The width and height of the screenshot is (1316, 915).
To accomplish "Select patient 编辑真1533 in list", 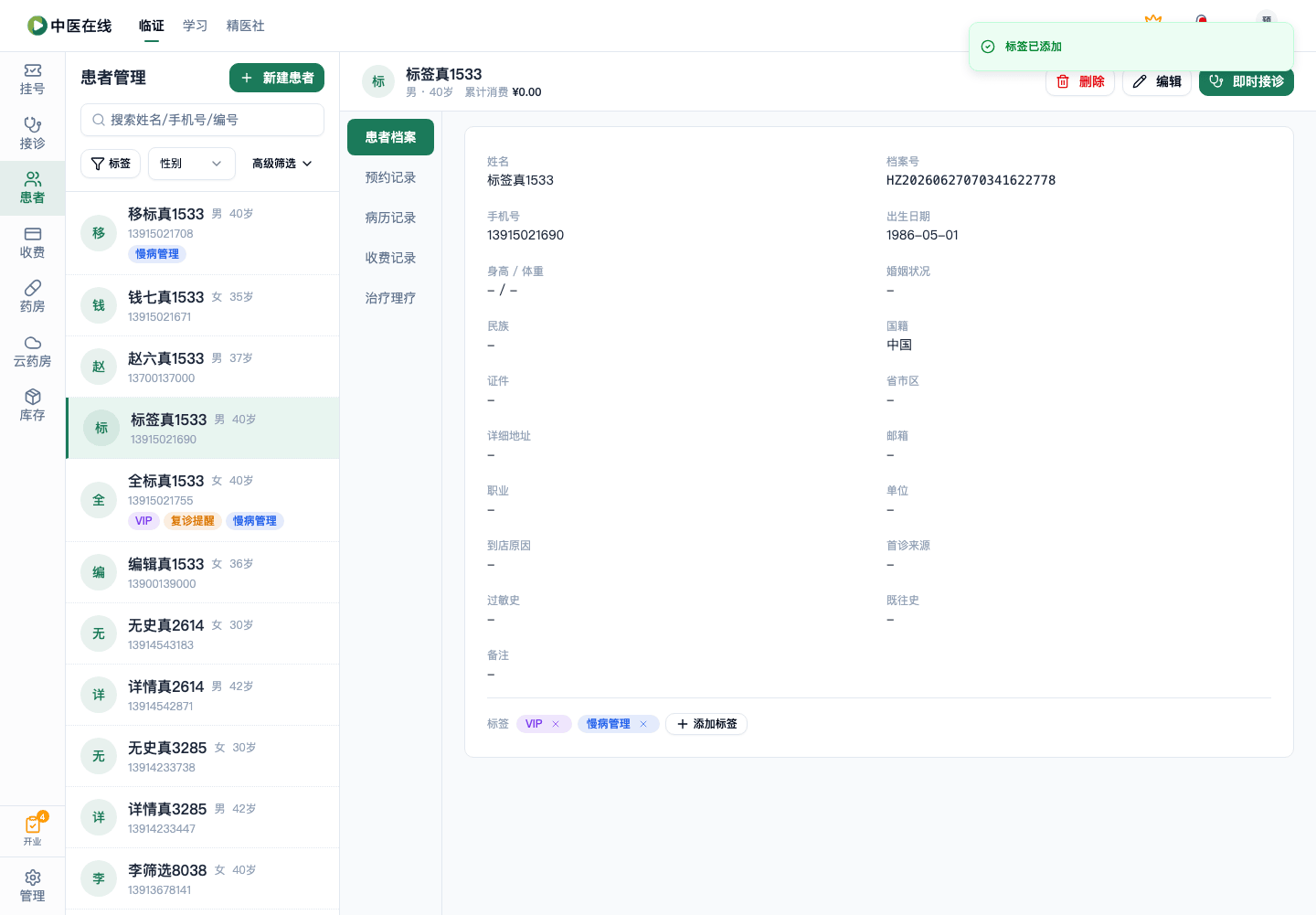I will click(x=202, y=572).
